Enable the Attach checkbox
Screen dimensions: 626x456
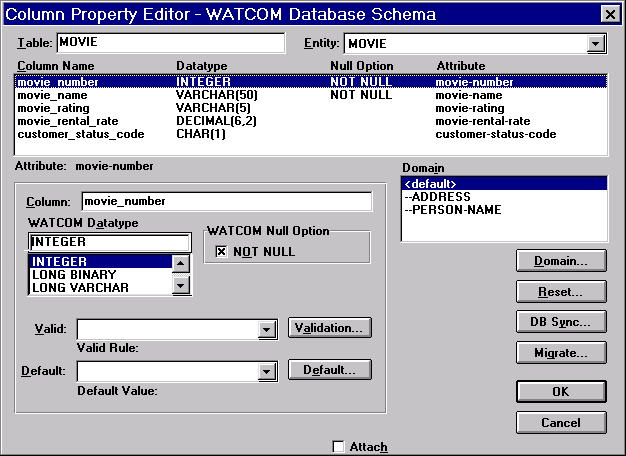(x=338, y=446)
